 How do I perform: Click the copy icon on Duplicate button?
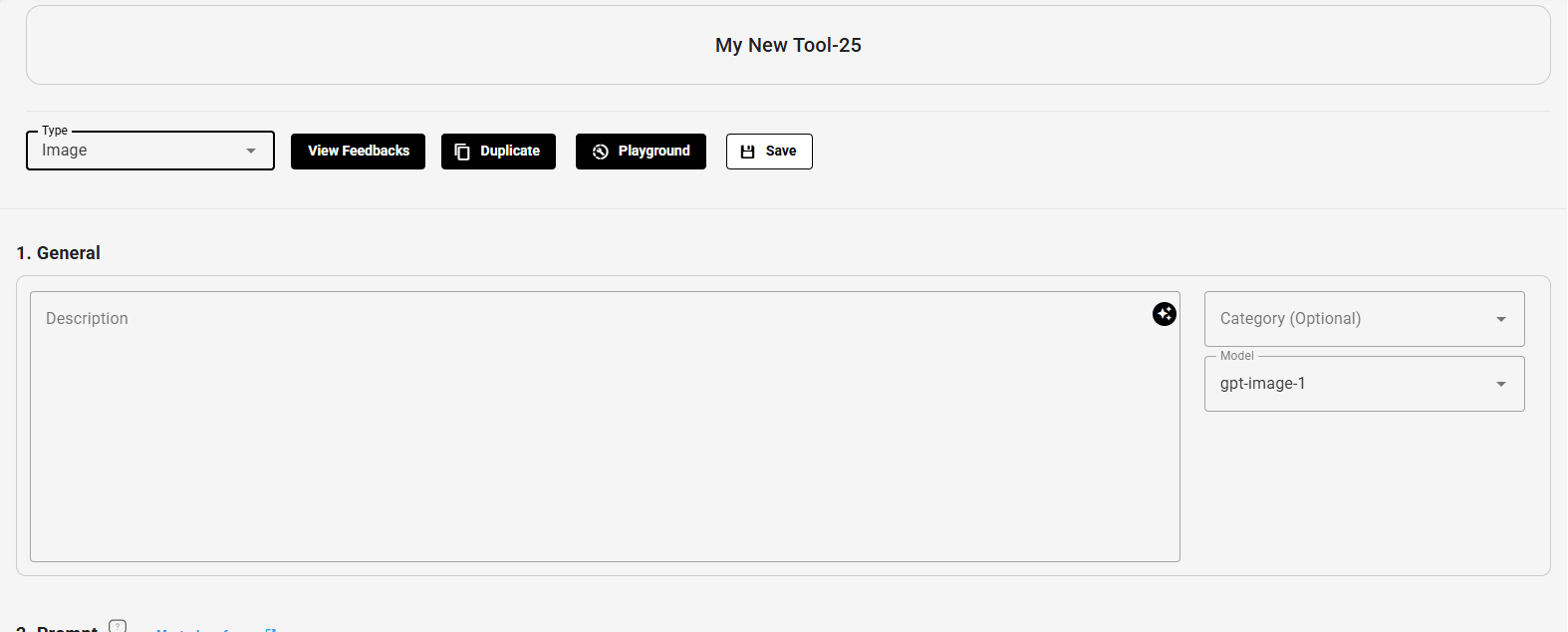462,152
